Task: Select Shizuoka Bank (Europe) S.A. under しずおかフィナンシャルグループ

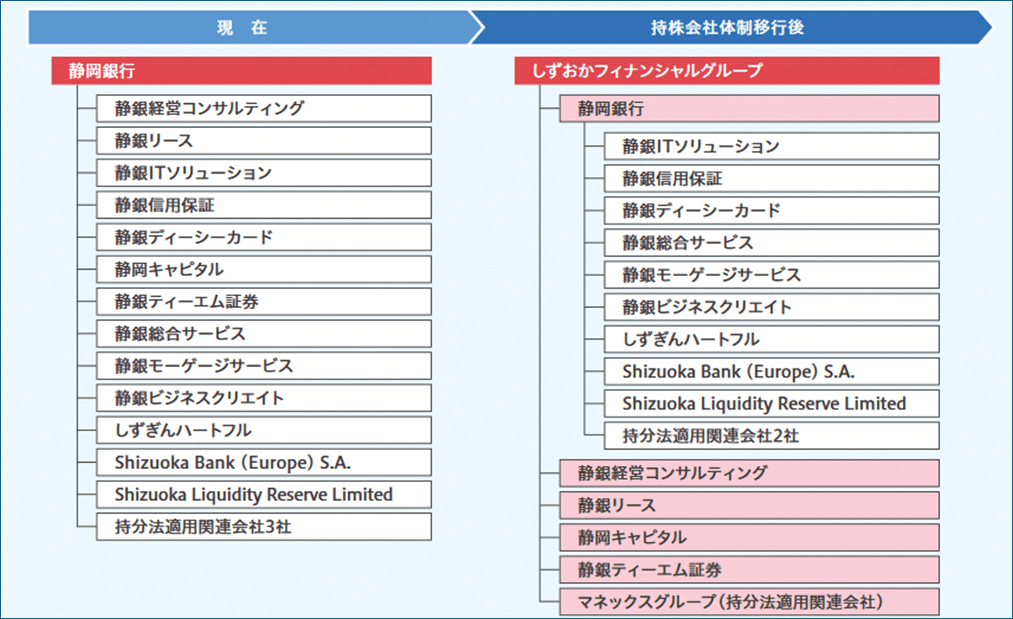Action: 771,372
